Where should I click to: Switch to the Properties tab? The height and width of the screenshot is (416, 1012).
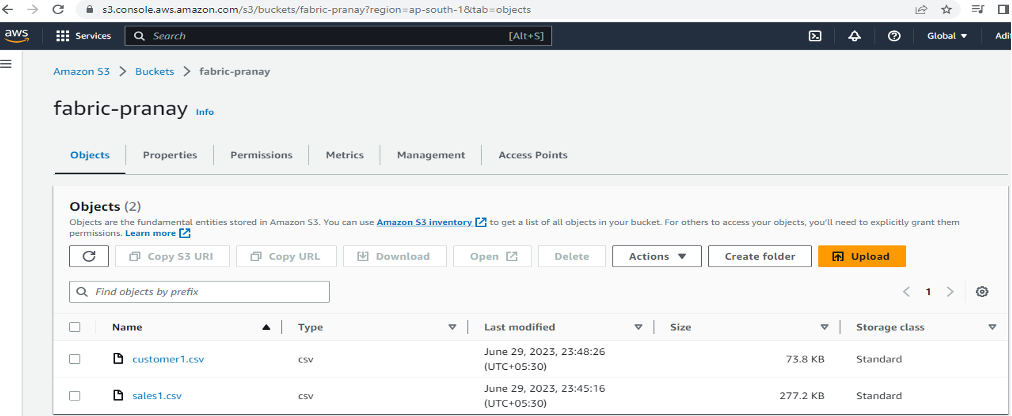point(170,155)
